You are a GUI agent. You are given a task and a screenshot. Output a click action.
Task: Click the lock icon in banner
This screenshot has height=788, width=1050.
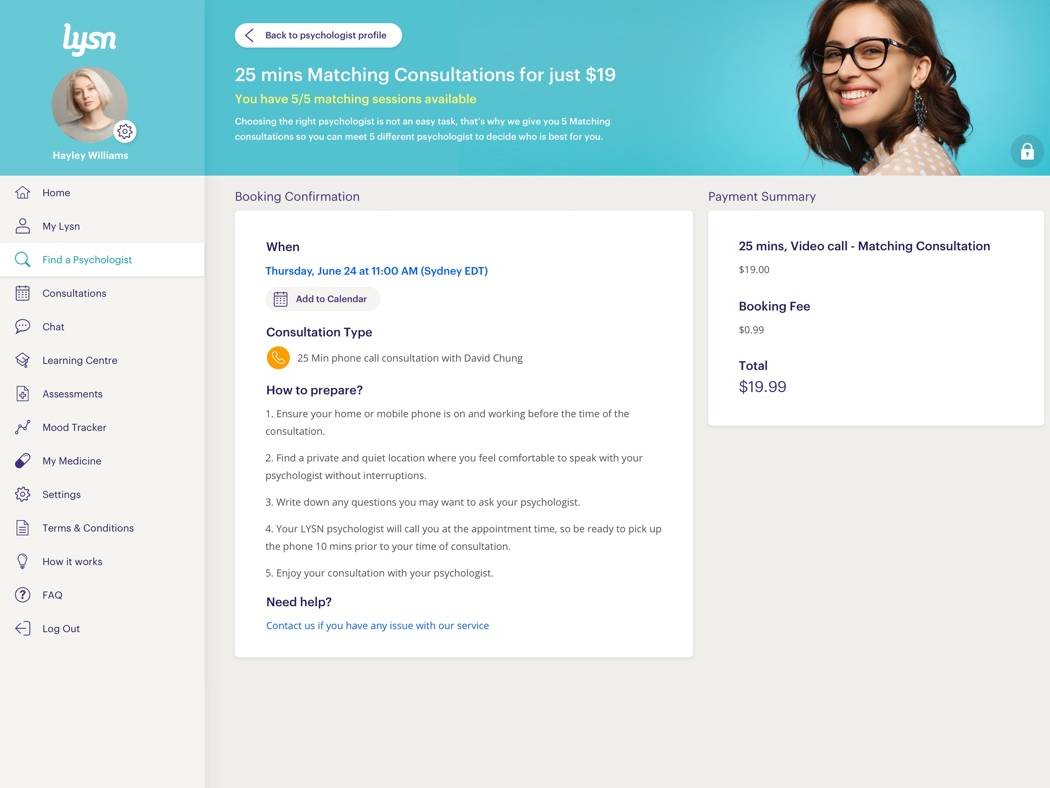click(x=1027, y=152)
